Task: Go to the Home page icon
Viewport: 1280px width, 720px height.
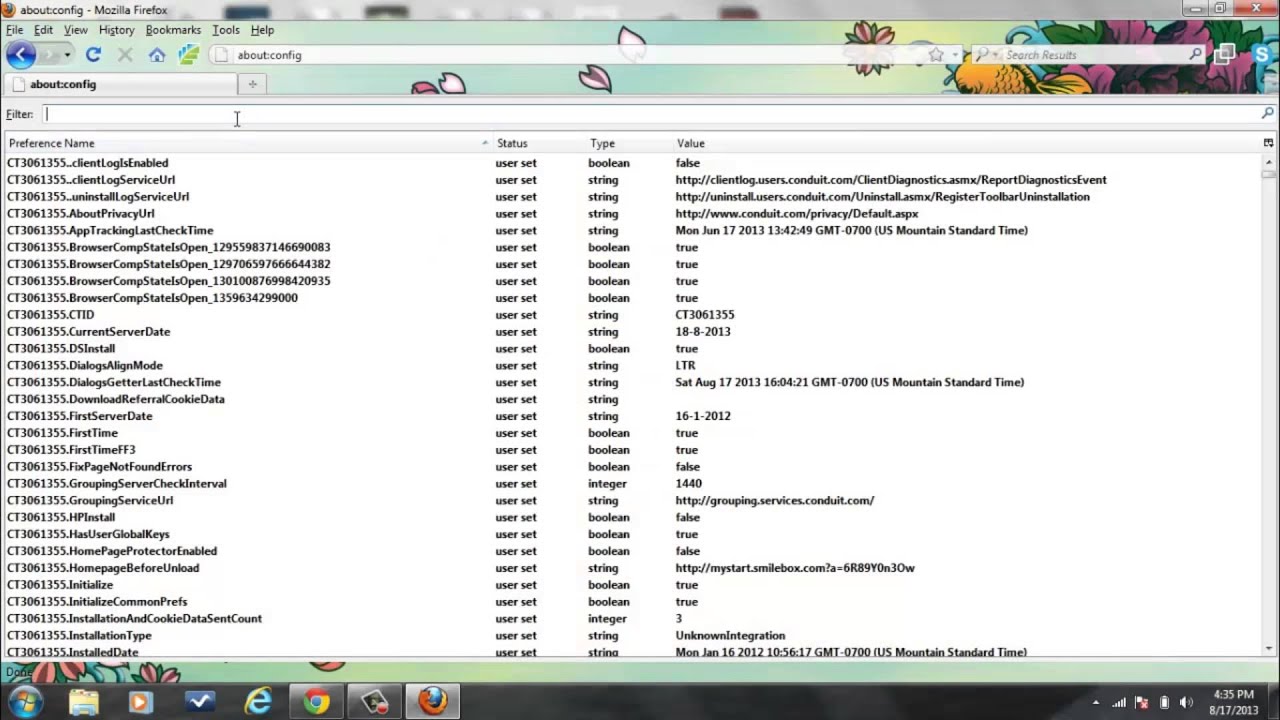Action: click(157, 55)
